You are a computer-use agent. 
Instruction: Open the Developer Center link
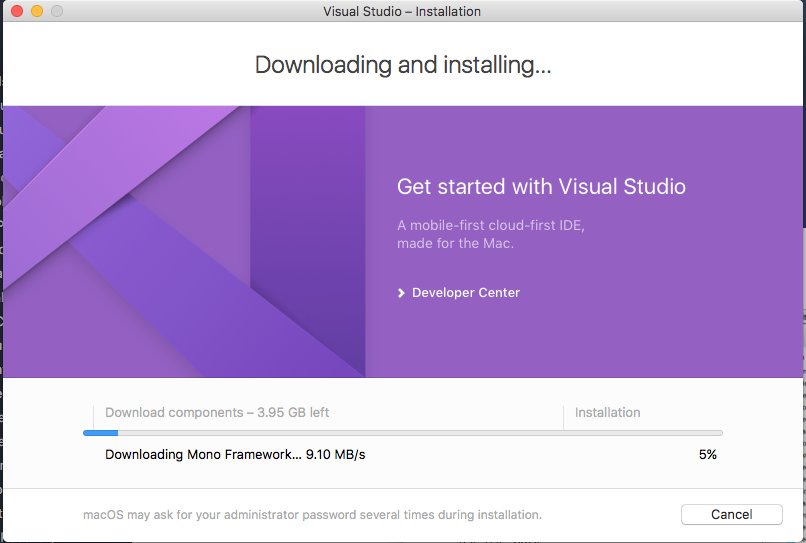point(466,293)
